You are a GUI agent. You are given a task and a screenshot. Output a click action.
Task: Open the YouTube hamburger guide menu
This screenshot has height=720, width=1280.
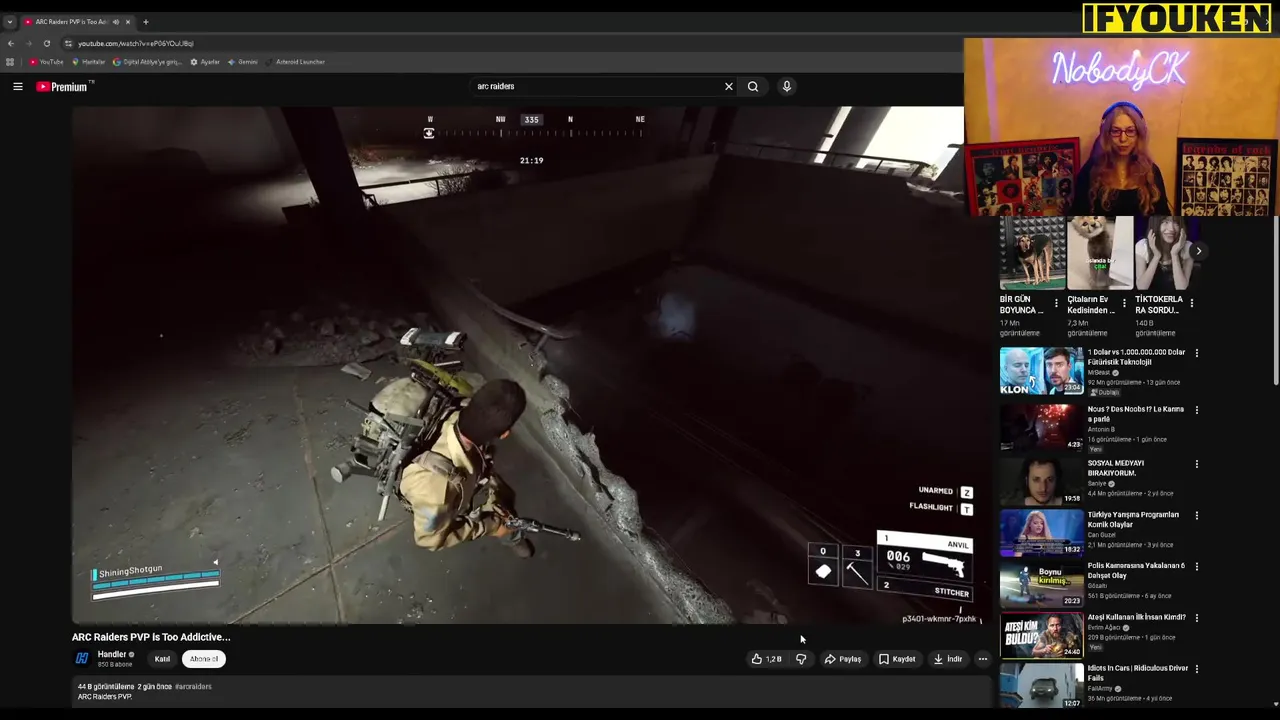click(x=18, y=87)
